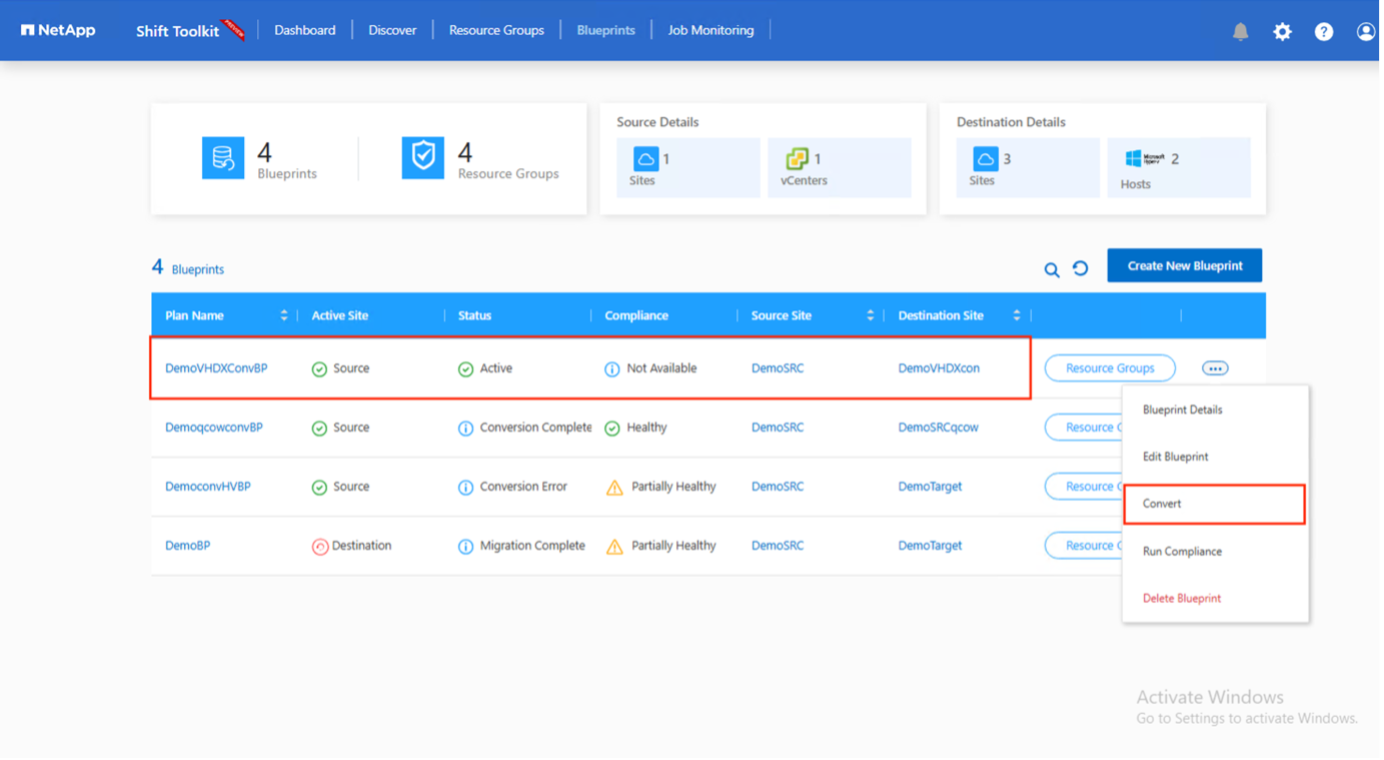Click the Hyper-V Hosts icon
This screenshot has height=760, width=1384.
point(1145,159)
